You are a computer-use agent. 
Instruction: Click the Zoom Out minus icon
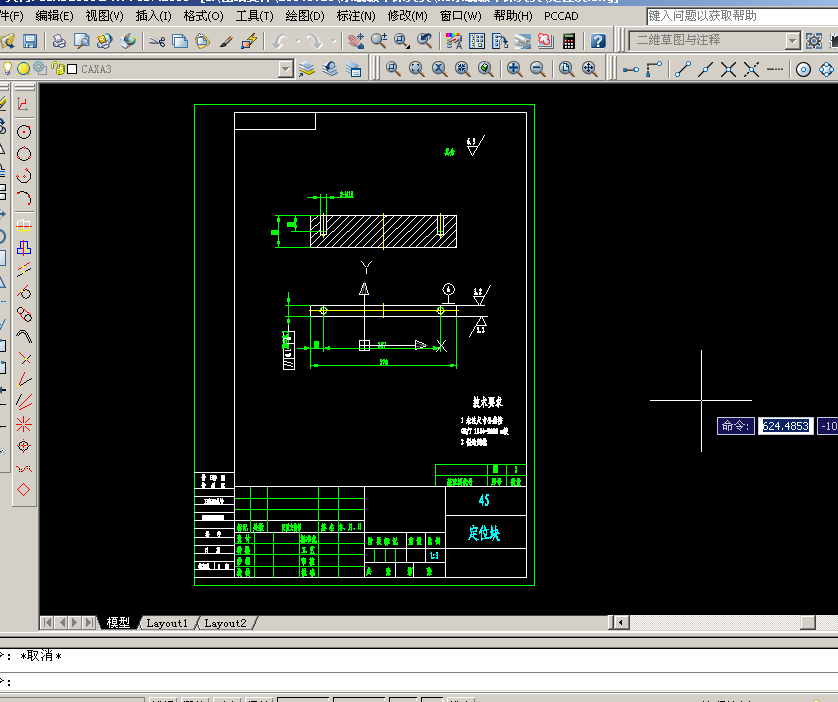click(537, 69)
